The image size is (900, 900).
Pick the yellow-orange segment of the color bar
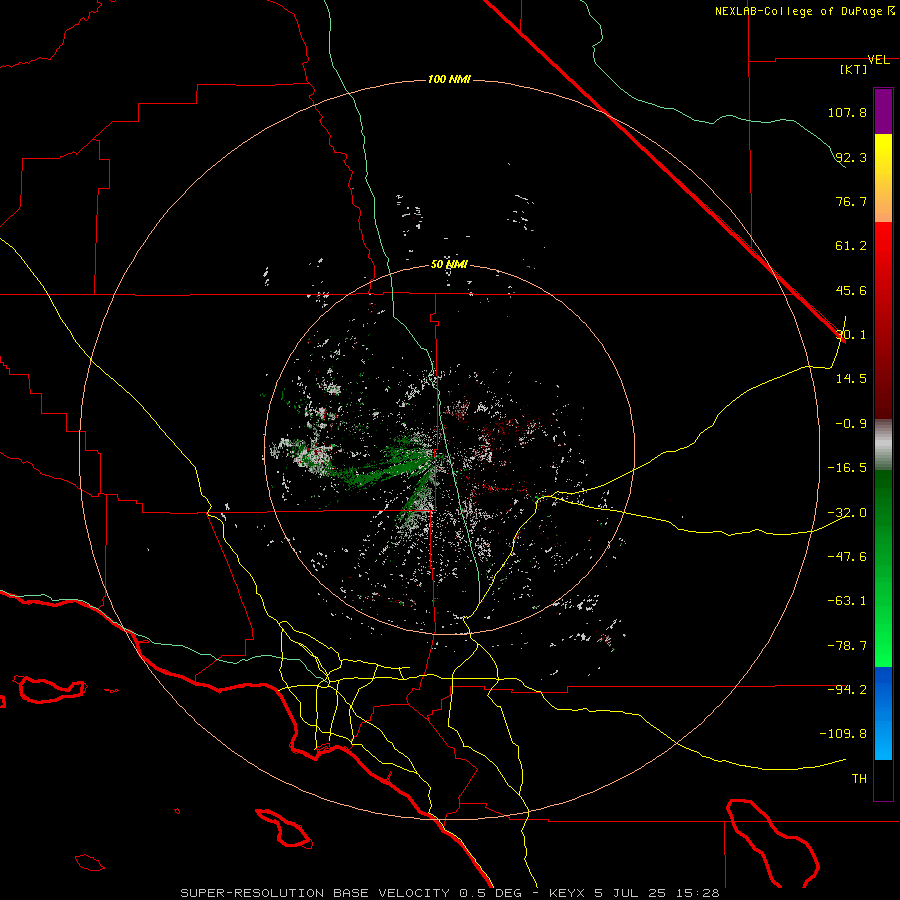pos(883,178)
